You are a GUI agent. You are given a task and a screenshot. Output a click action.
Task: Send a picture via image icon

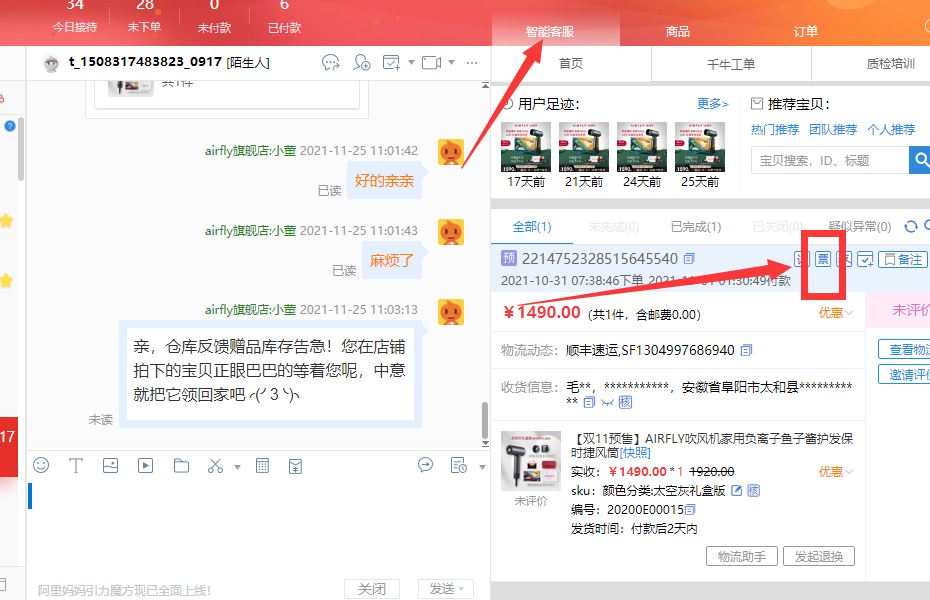tap(110, 465)
